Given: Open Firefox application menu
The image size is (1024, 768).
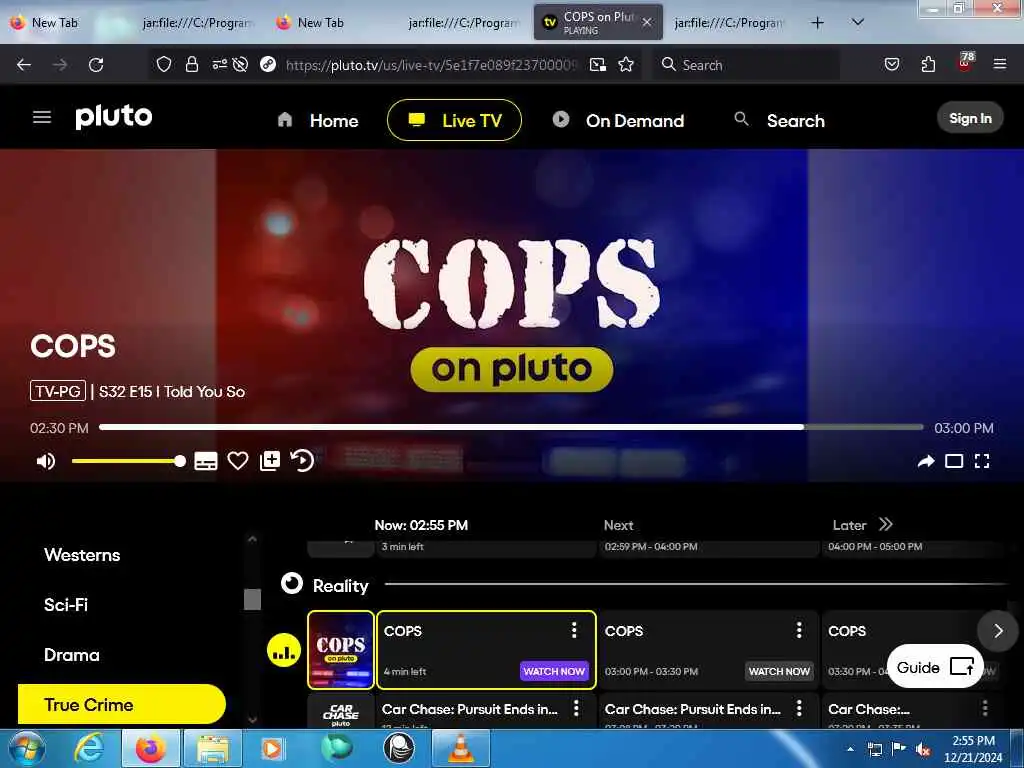Looking at the screenshot, I should click(x=999, y=64).
